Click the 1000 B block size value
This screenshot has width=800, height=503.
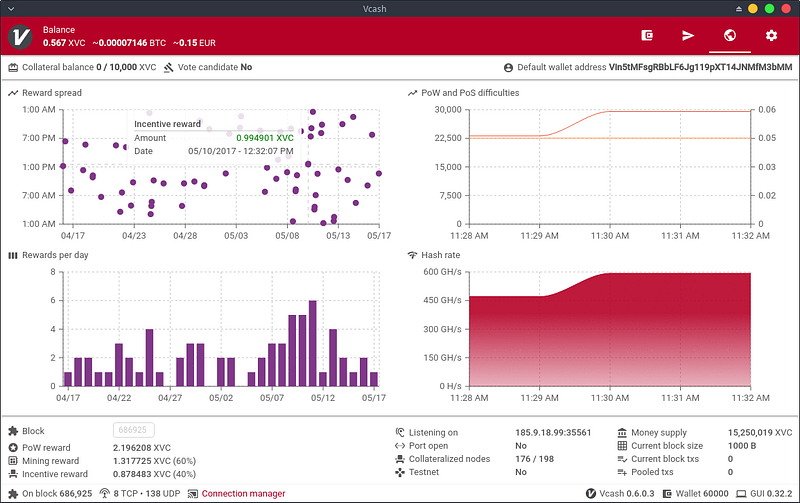742,445
